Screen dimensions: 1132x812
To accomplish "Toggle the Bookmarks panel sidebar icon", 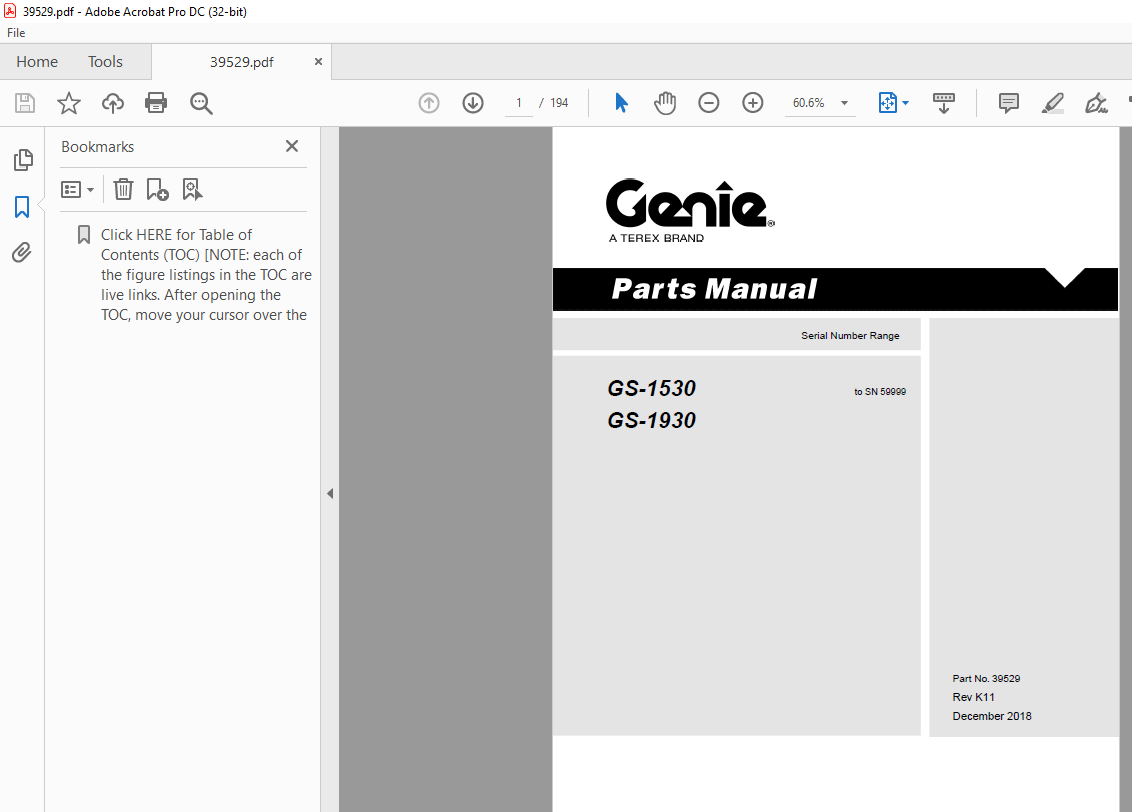I will 22,207.
